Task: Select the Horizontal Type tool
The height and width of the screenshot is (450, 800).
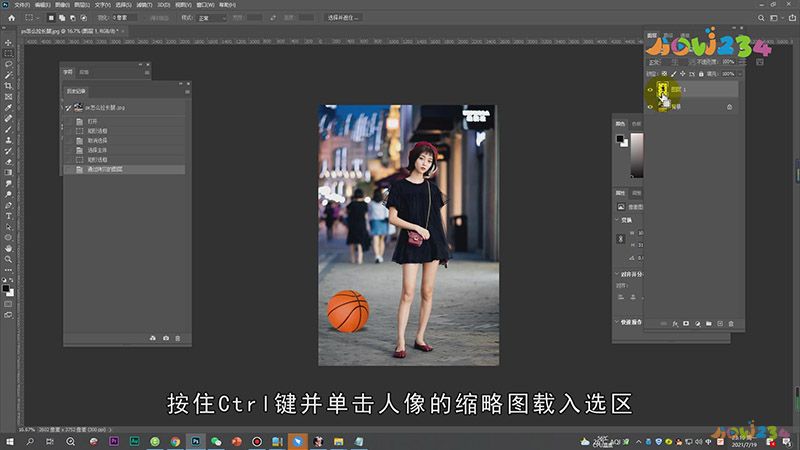Action: click(8, 216)
